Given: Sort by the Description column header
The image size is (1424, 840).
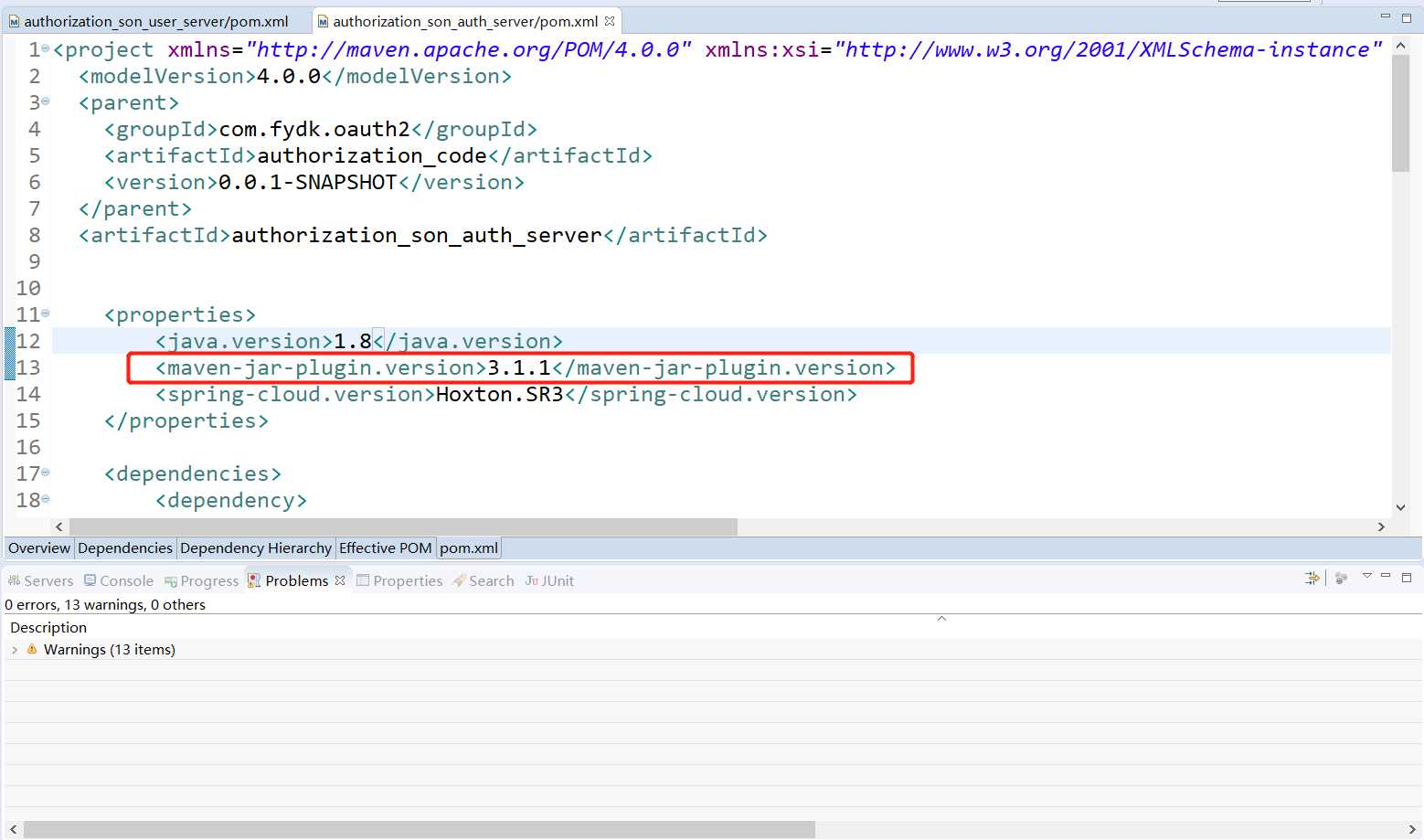Looking at the screenshot, I should click(48, 628).
